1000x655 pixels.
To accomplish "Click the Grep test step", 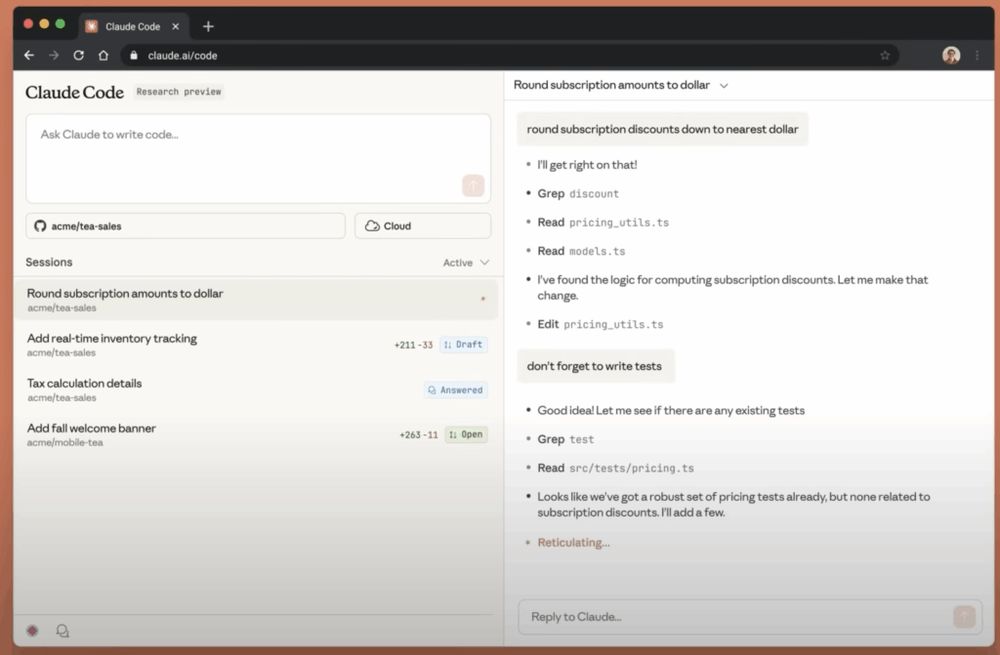I will coord(565,439).
